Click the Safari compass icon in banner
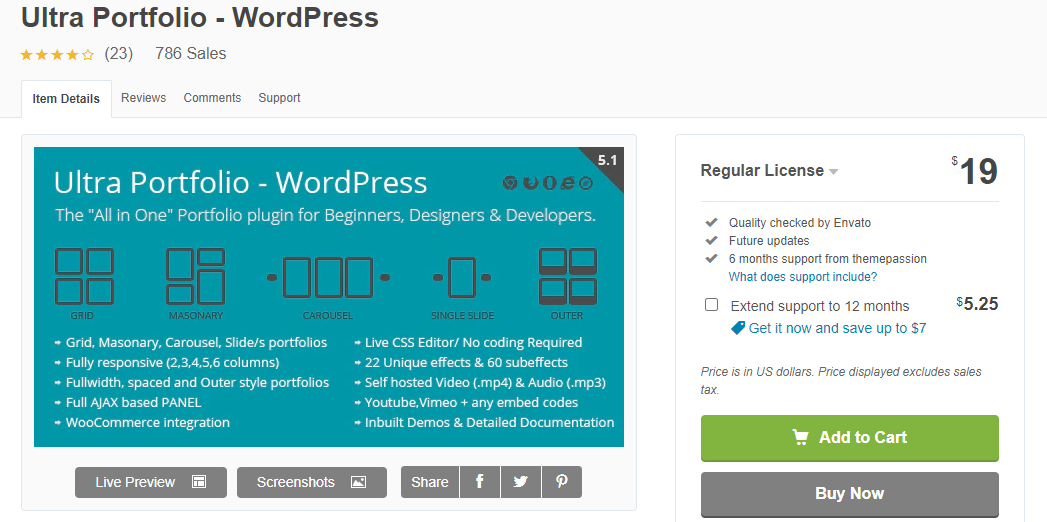Image resolution: width=1047 pixels, height=522 pixels. (x=586, y=182)
